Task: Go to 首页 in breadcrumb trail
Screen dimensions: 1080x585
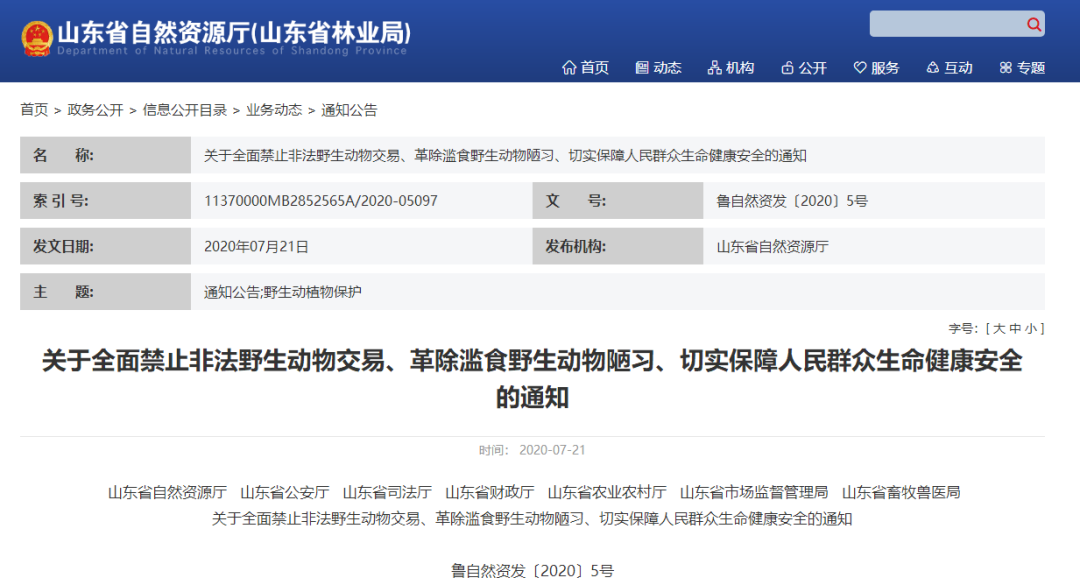Action: tap(34, 110)
